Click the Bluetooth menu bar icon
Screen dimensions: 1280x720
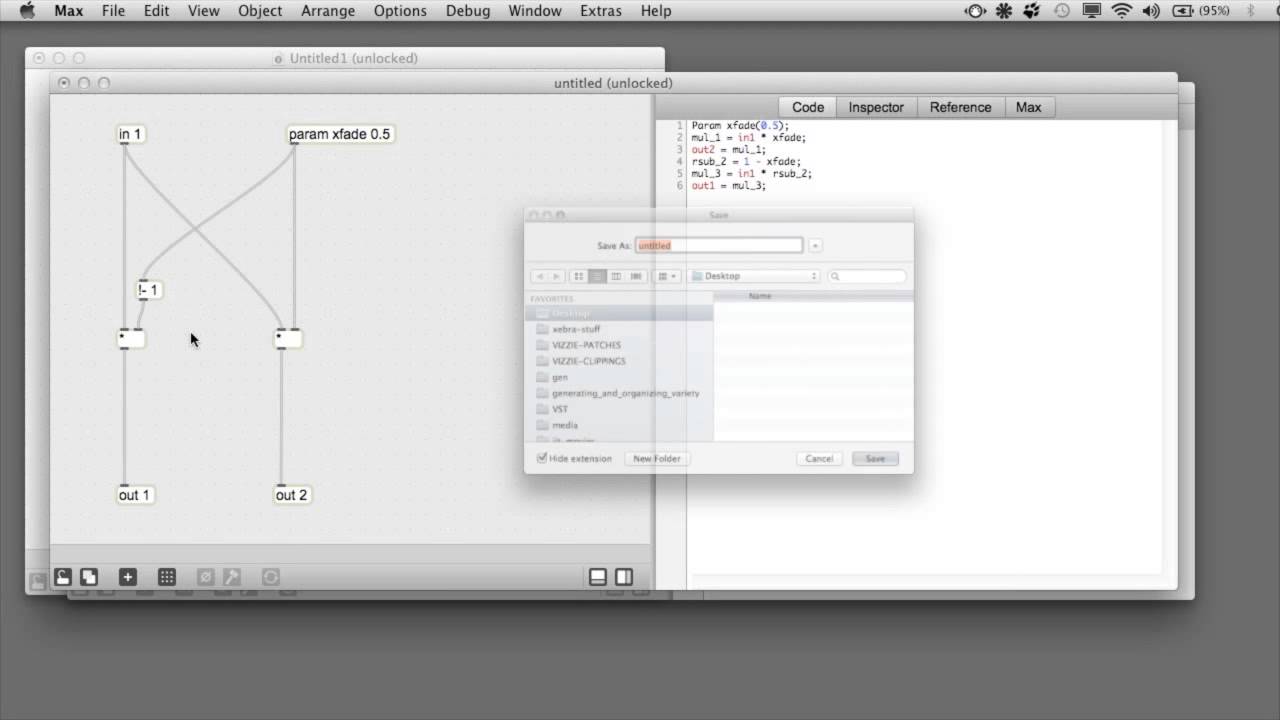[x=1250, y=11]
